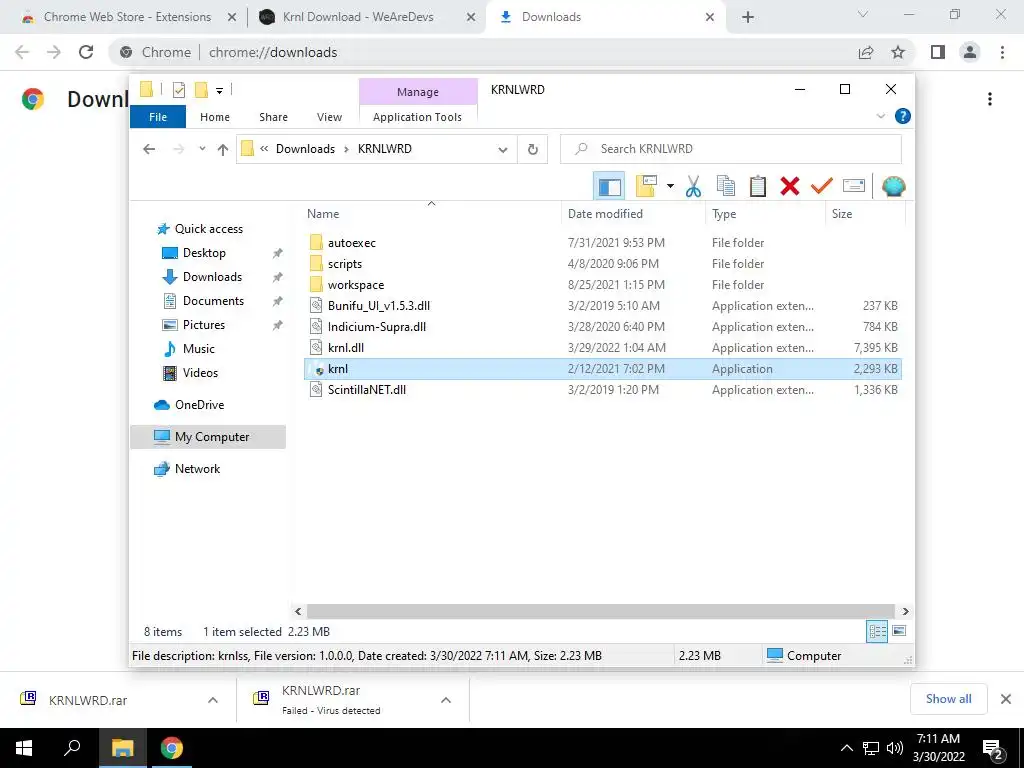Click Explorer Back arrow
Image resolution: width=1024 pixels, height=768 pixels.
click(x=149, y=149)
